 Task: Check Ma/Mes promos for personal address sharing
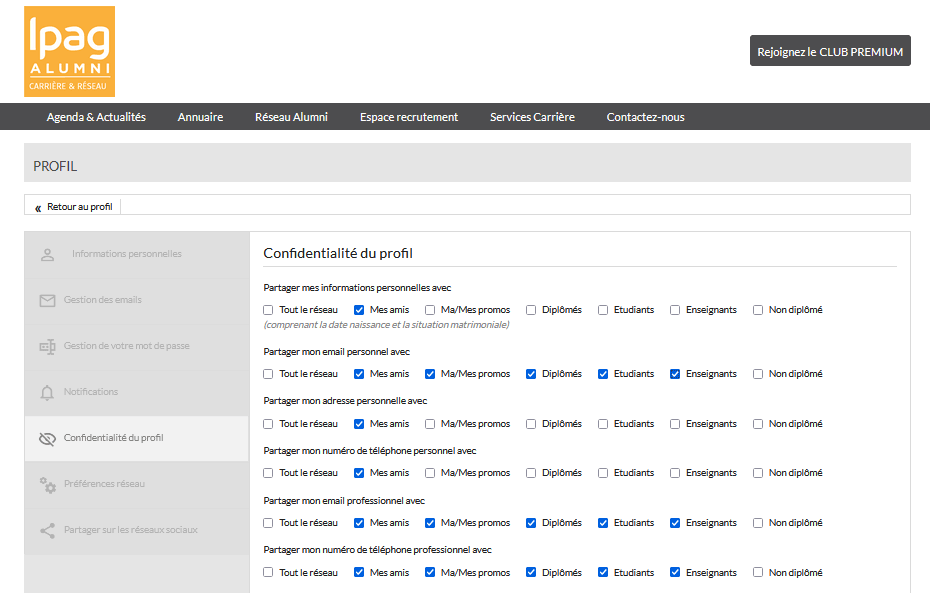coord(430,424)
